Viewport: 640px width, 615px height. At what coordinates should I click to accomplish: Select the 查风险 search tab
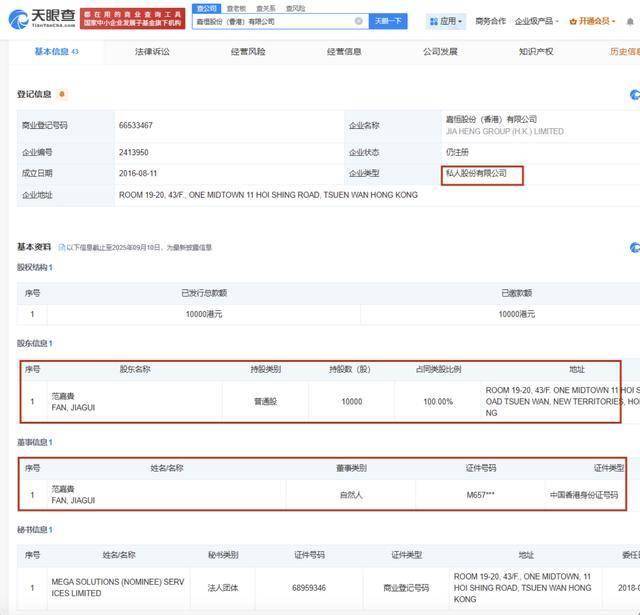(x=295, y=8)
